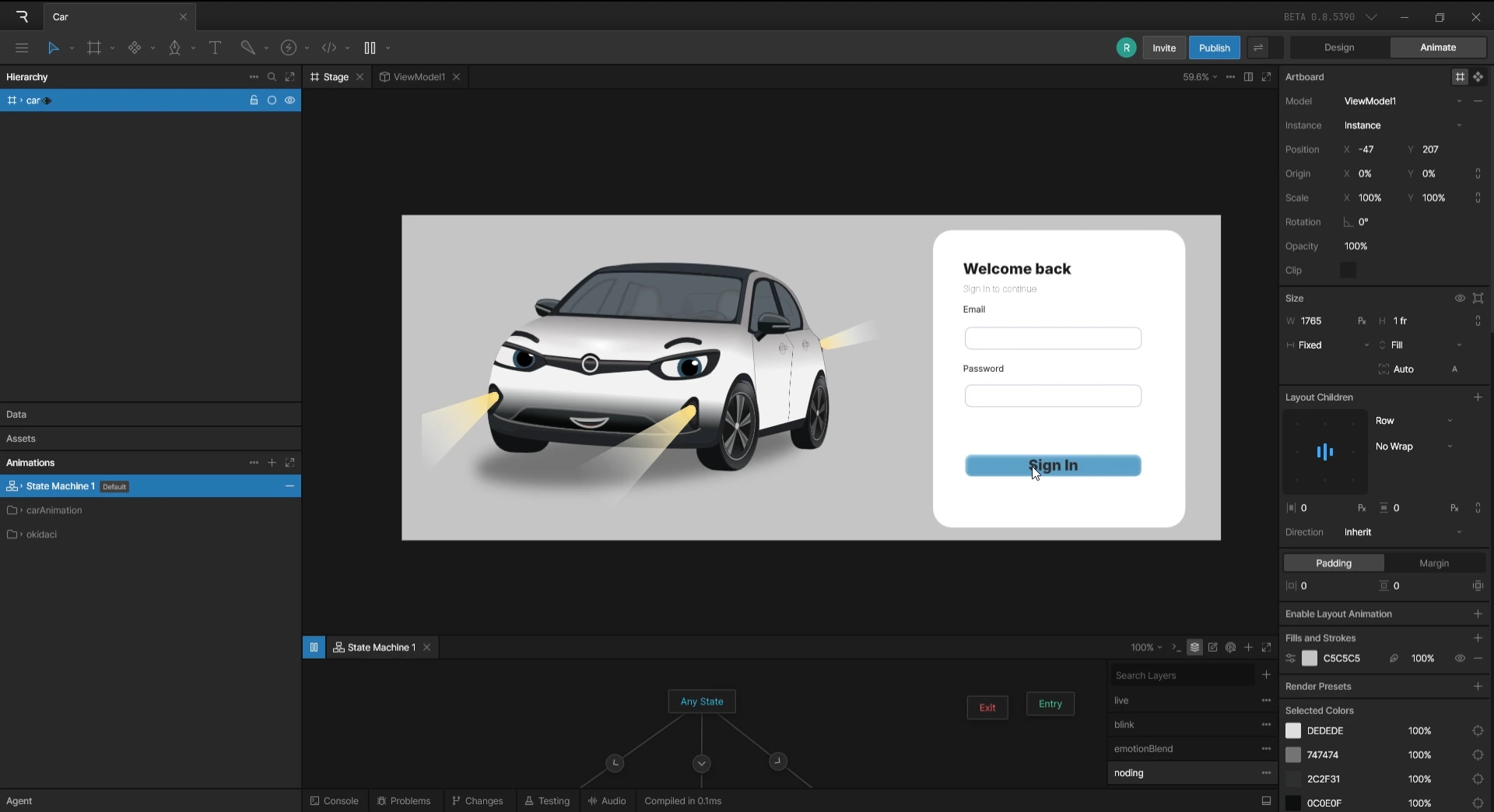1494x812 pixels.
Task: Select the Stage tab
Action: [335, 77]
